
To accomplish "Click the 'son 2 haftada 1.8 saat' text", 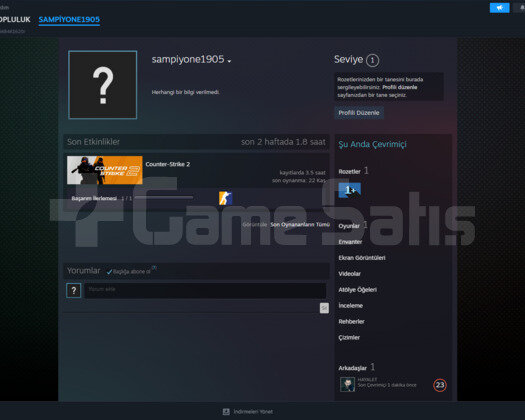I will [283, 142].
